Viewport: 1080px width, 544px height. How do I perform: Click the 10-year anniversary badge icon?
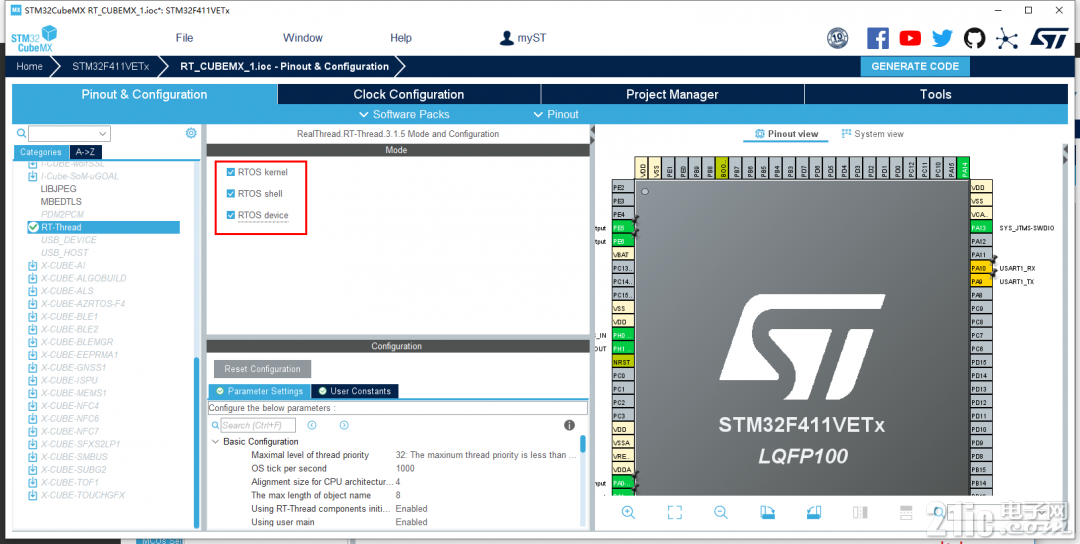pyautogui.click(x=837, y=38)
